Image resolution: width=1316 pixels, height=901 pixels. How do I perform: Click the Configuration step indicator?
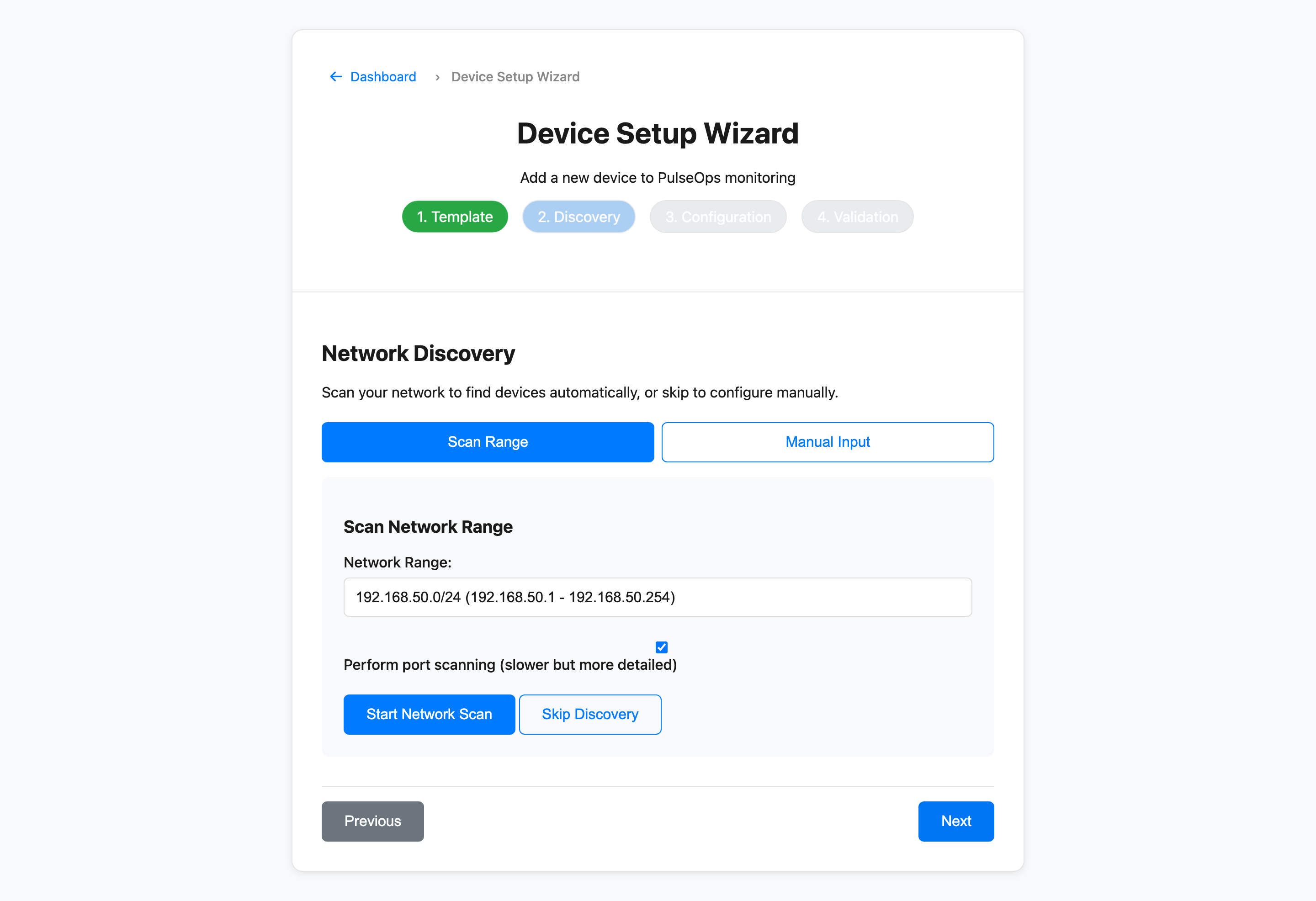pyautogui.click(x=718, y=216)
